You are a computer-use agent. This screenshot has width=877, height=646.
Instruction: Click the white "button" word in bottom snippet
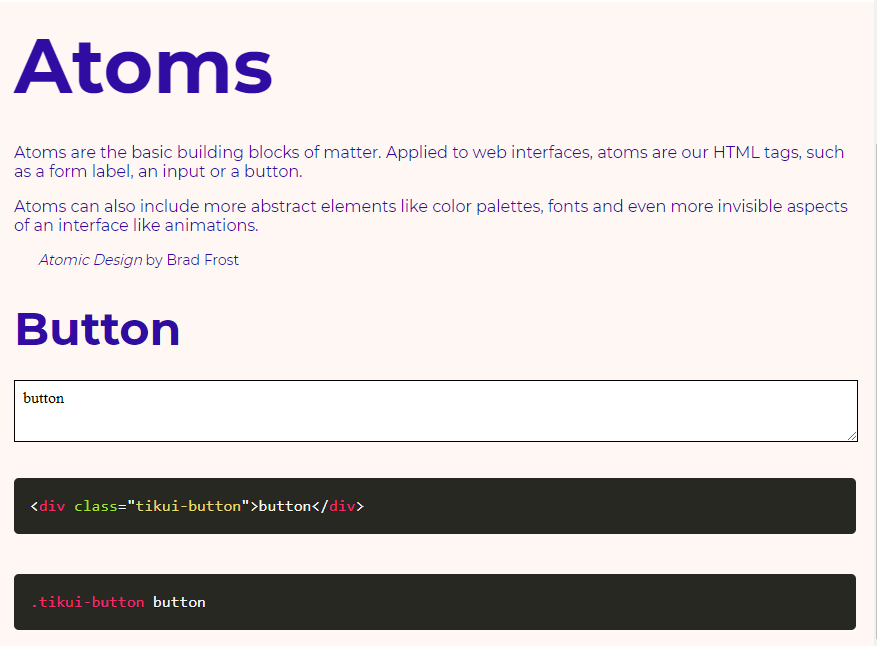(x=179, y=602)
